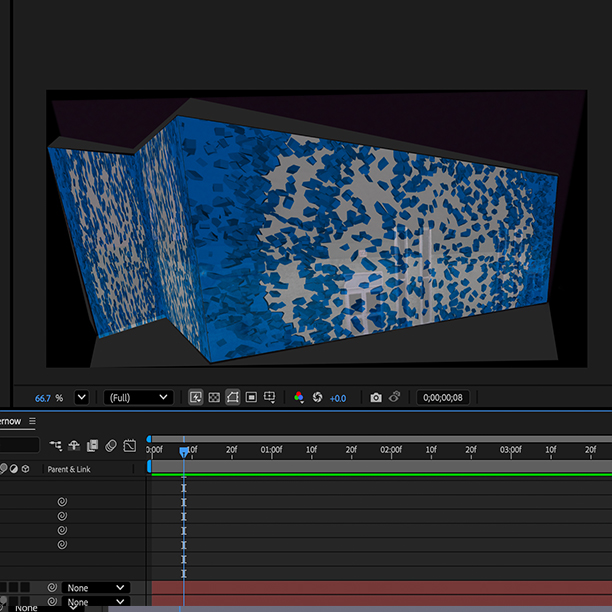Click the Parent & Link column header
The height and width of the screenshot is (612, 612).
[x=69, y=469]
